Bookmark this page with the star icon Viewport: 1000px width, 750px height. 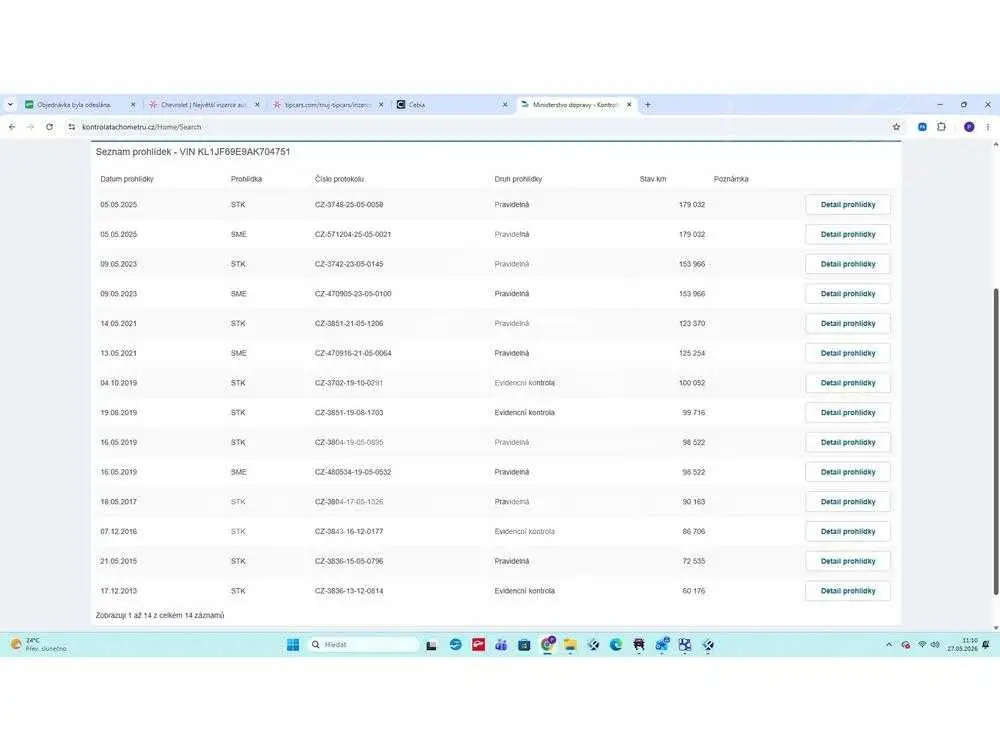[896, 127]
